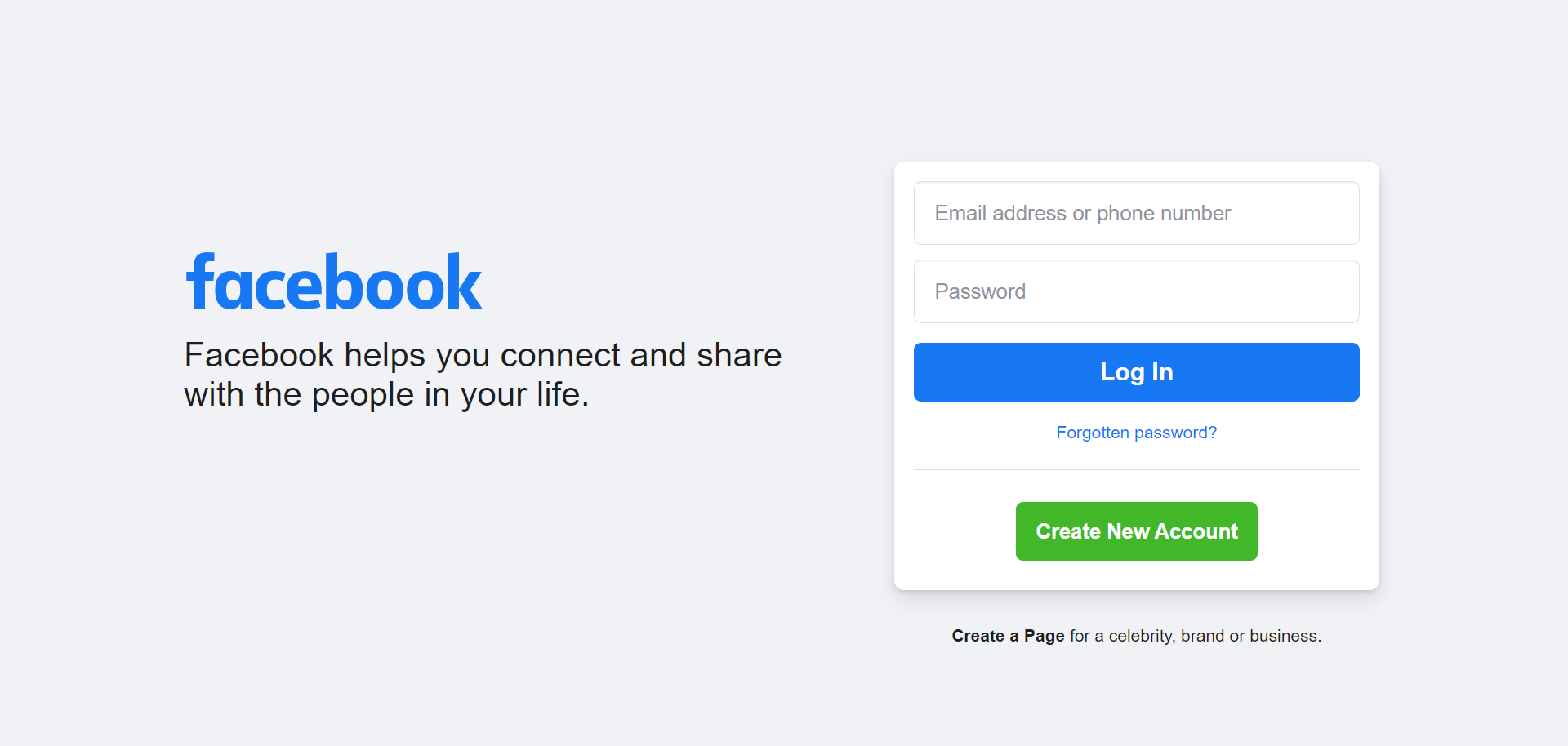Choose the green Create New Account button
Screen dimensions: 1568x746
tap(1136, 531)
